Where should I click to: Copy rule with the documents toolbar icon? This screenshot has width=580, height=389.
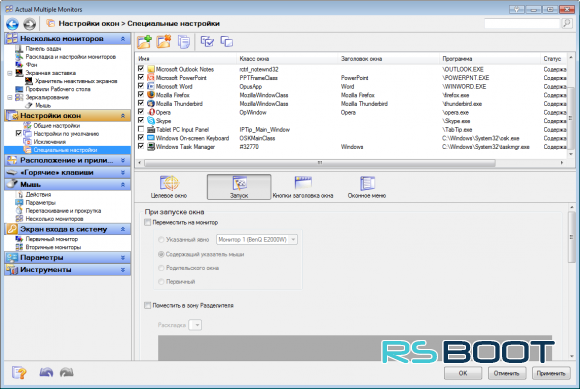[x=183, y=42]
